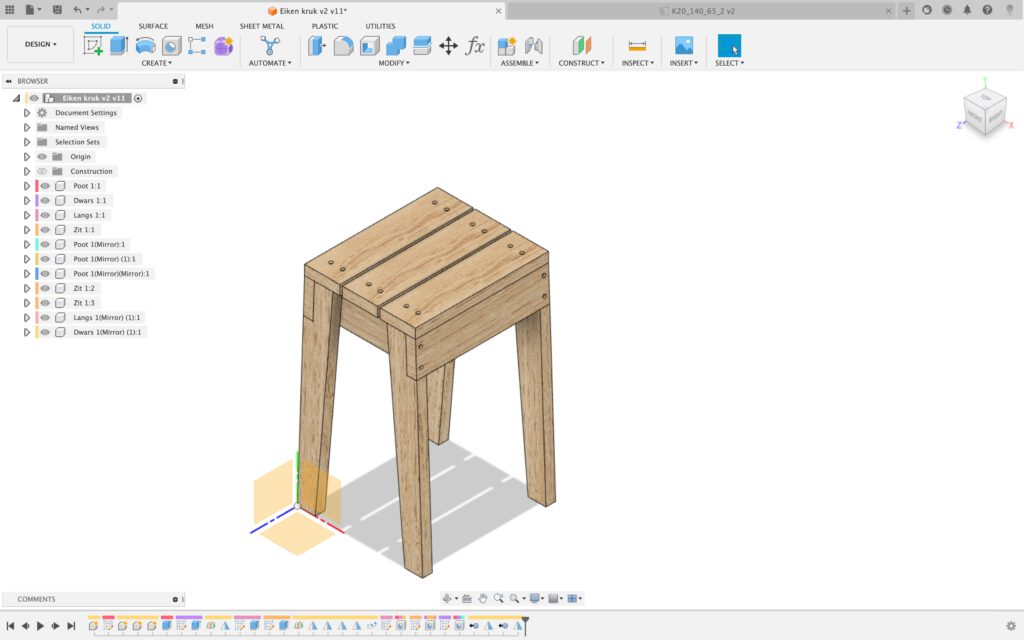This screenshot has height=640, width=1024.
Task: Click the Extrude tool icon
Action: 119,46
